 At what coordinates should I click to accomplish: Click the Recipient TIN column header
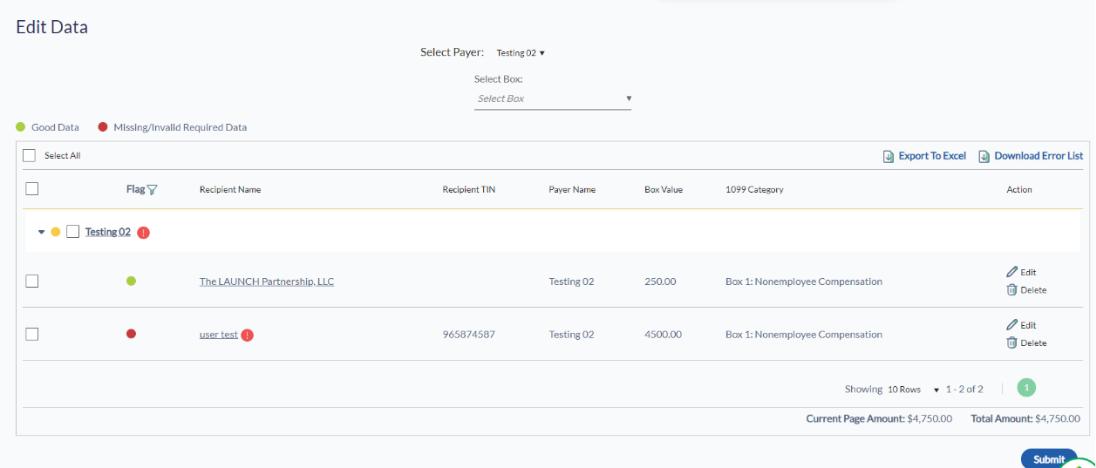(469, 189)
